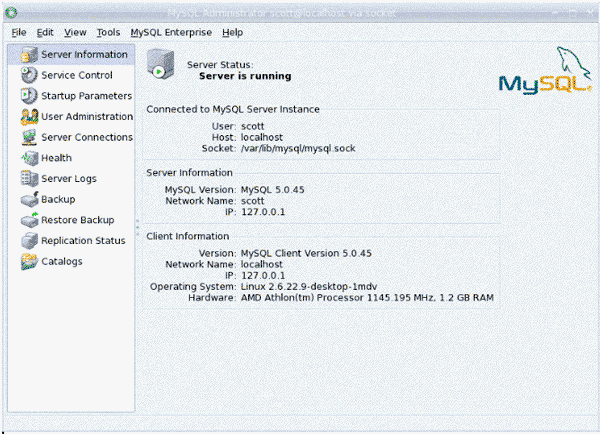
Task: Click the Backup drive icon
Action: [29, 199]
